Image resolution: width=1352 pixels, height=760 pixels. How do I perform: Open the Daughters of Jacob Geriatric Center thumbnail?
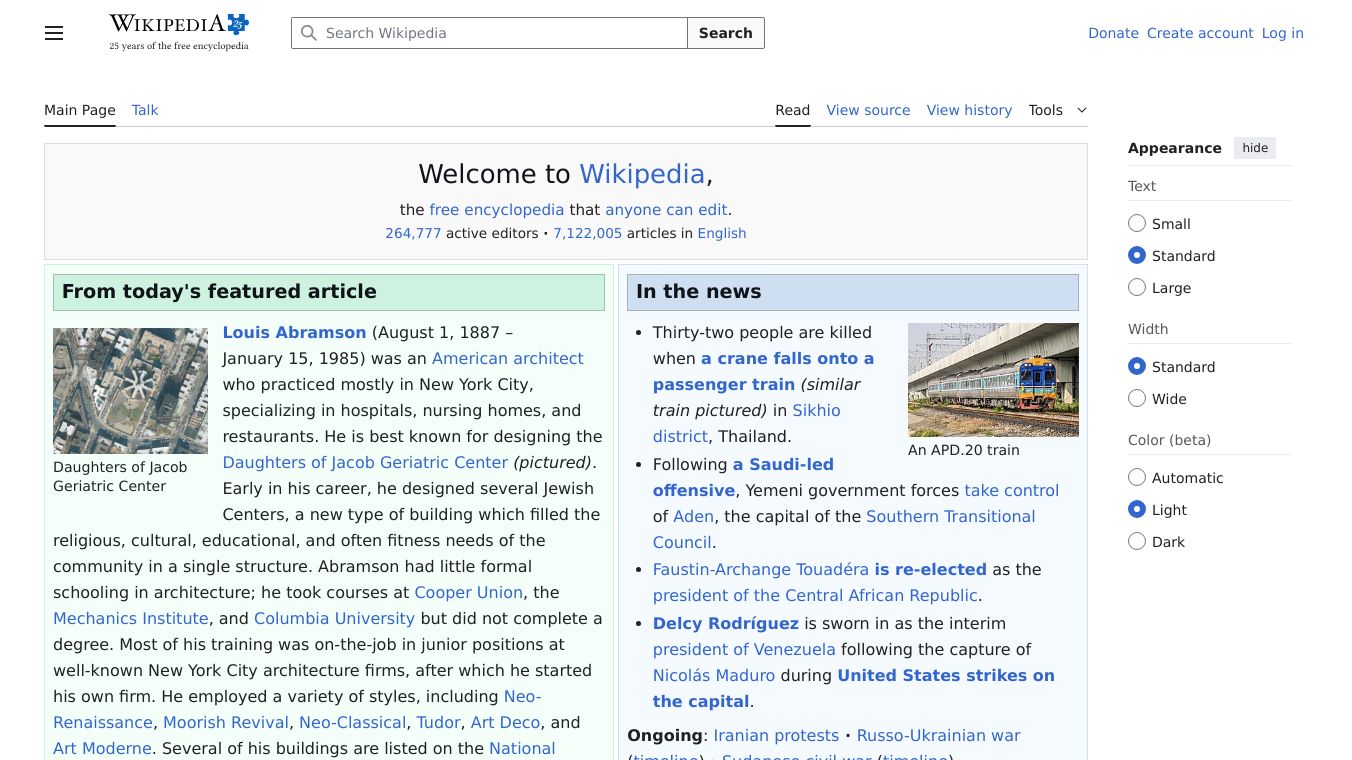pos(130,391)
